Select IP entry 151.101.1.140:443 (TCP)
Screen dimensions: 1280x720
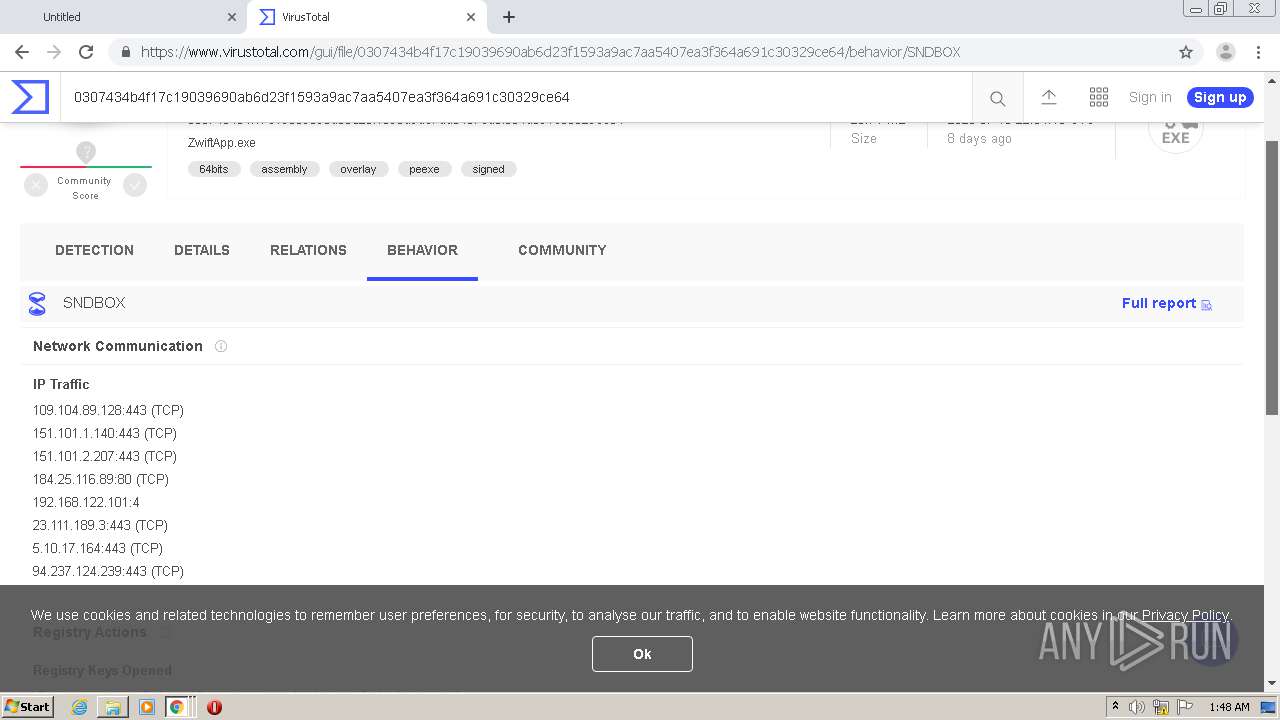click(x=105, y=433)
